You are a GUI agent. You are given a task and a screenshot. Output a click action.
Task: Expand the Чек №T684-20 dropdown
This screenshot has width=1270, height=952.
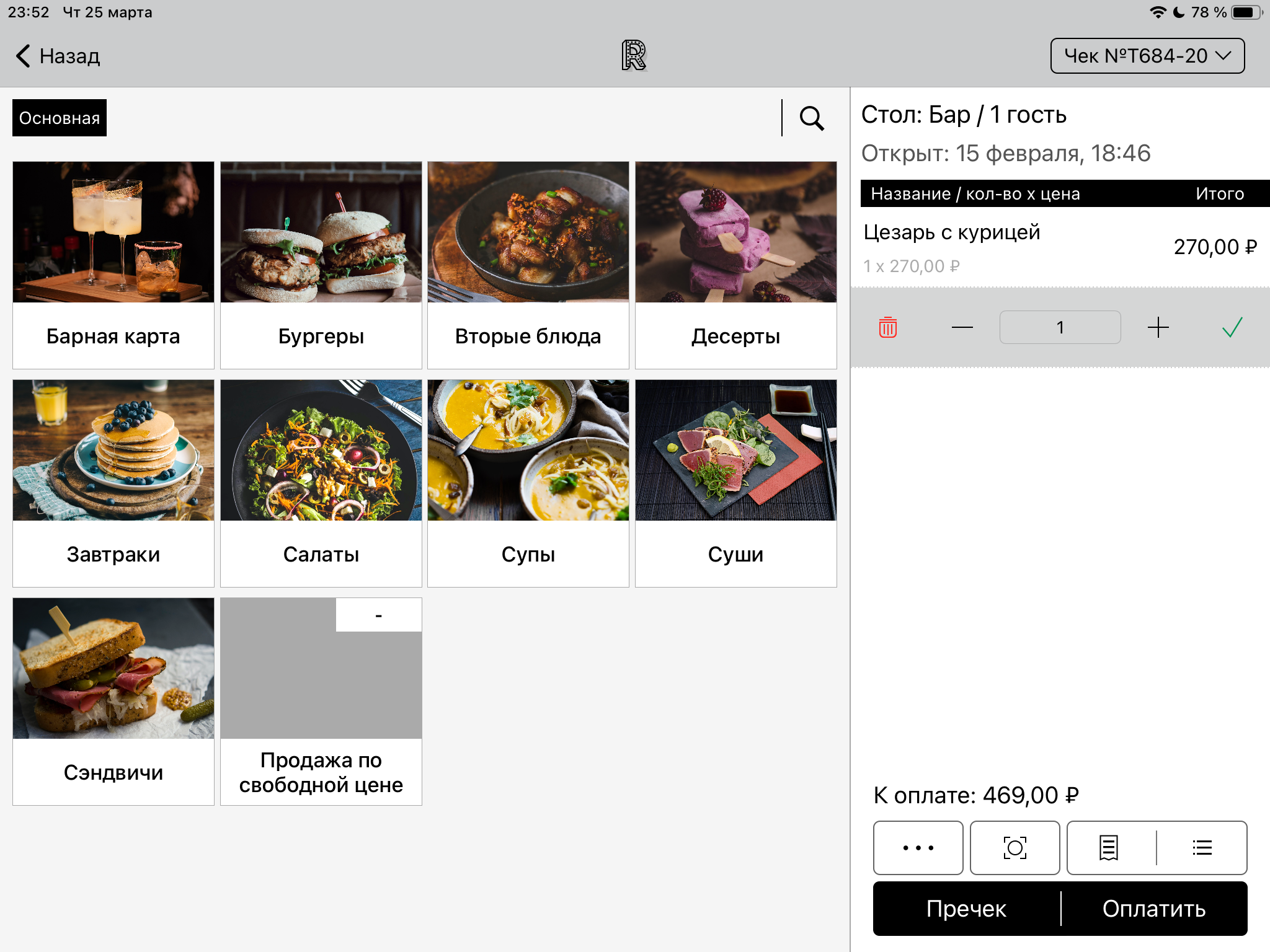click(1147, 56)
